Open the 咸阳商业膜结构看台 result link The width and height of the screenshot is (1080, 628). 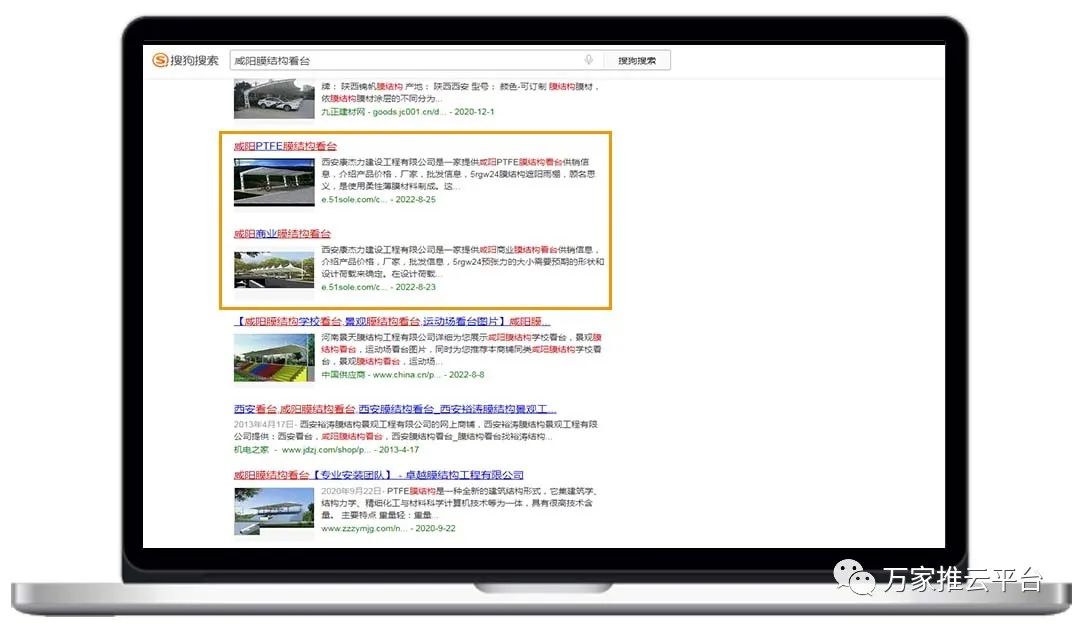[x=282, y=233]
